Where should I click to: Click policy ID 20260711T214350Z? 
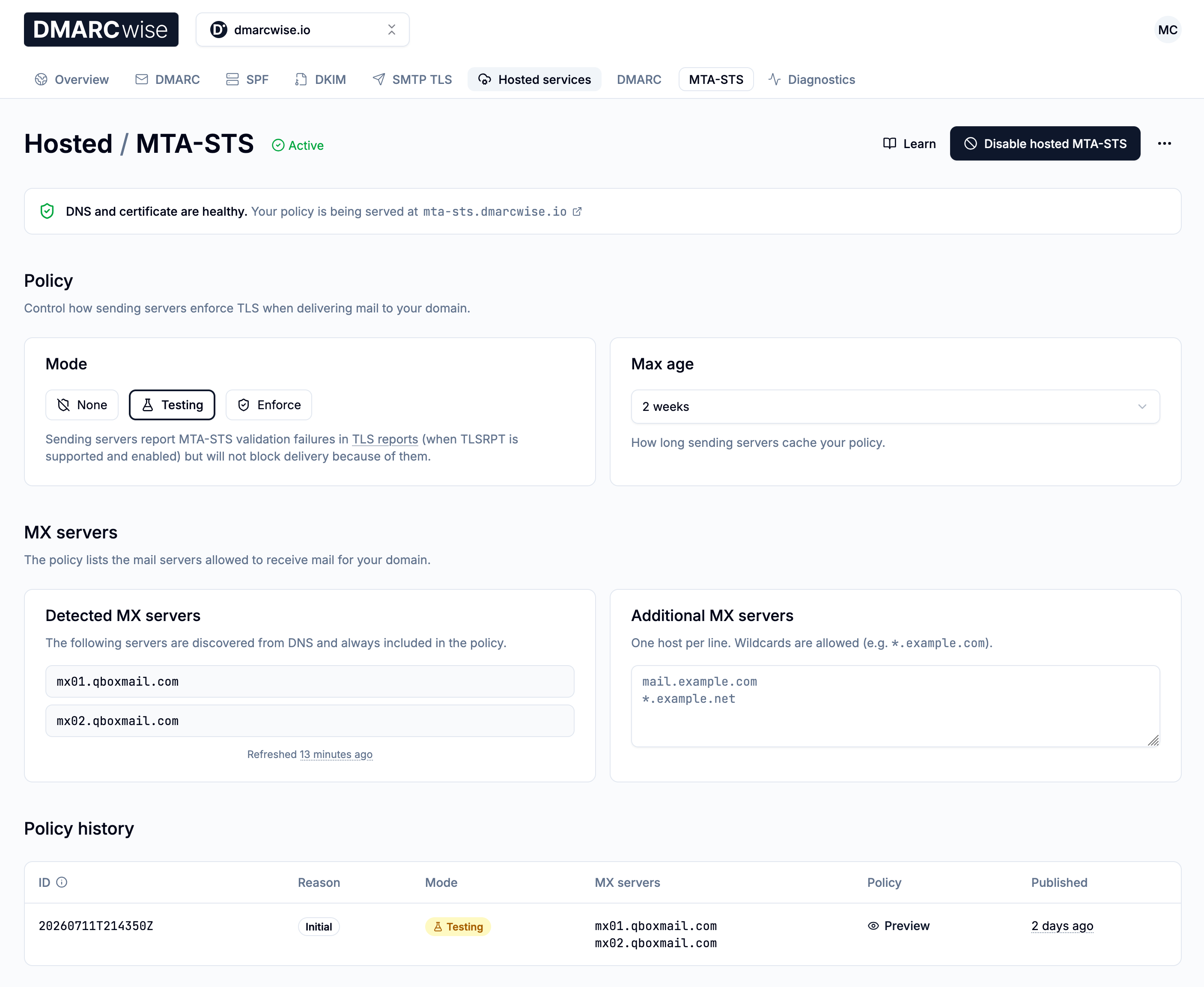(96, 926)
